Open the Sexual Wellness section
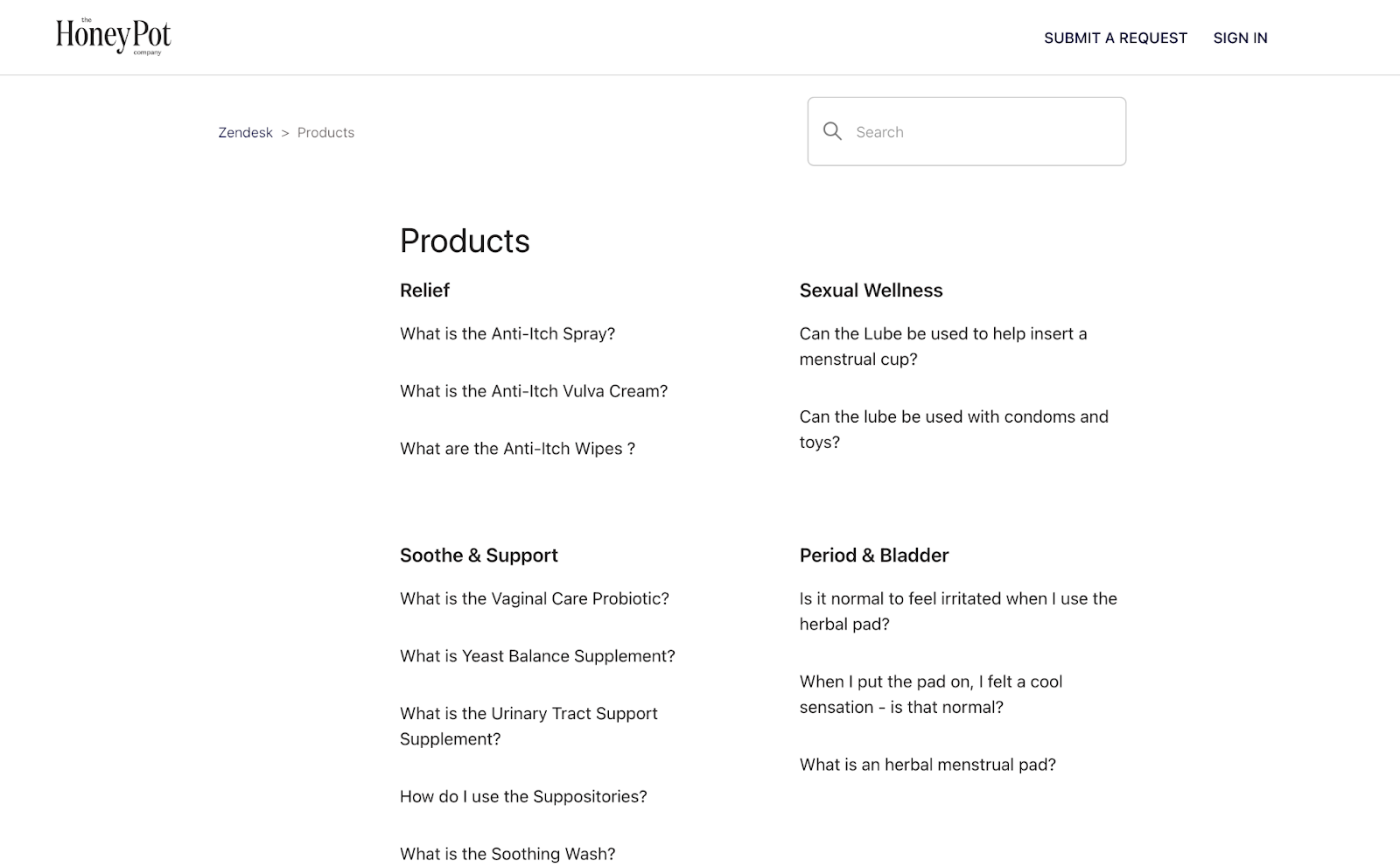The image size is (1400, 867). 871,290
